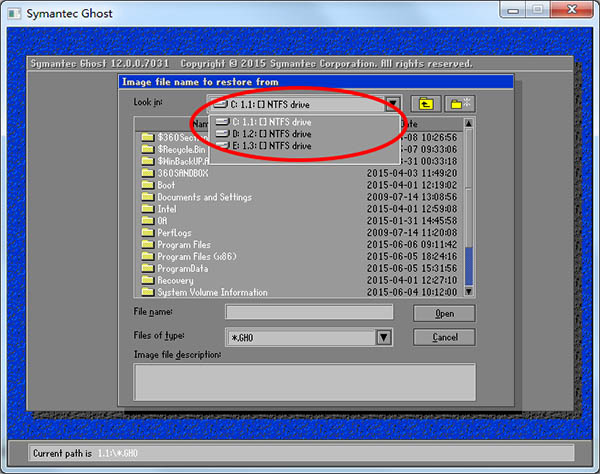600x474 pixels.
Task: Select the $Recycle.Bin folder icon
Action: pos(147,149)
